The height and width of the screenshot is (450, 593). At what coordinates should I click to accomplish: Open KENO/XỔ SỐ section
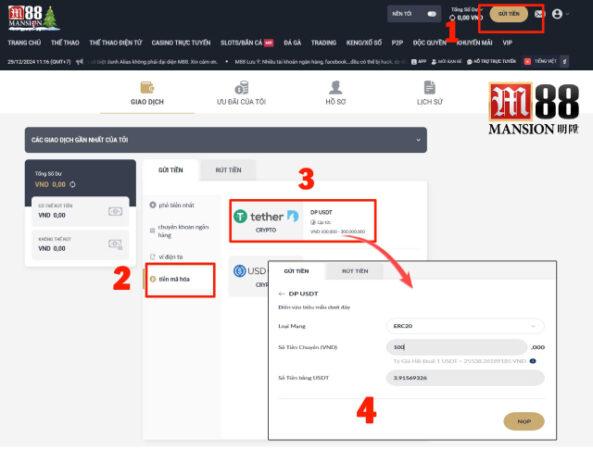click(364, 43)
